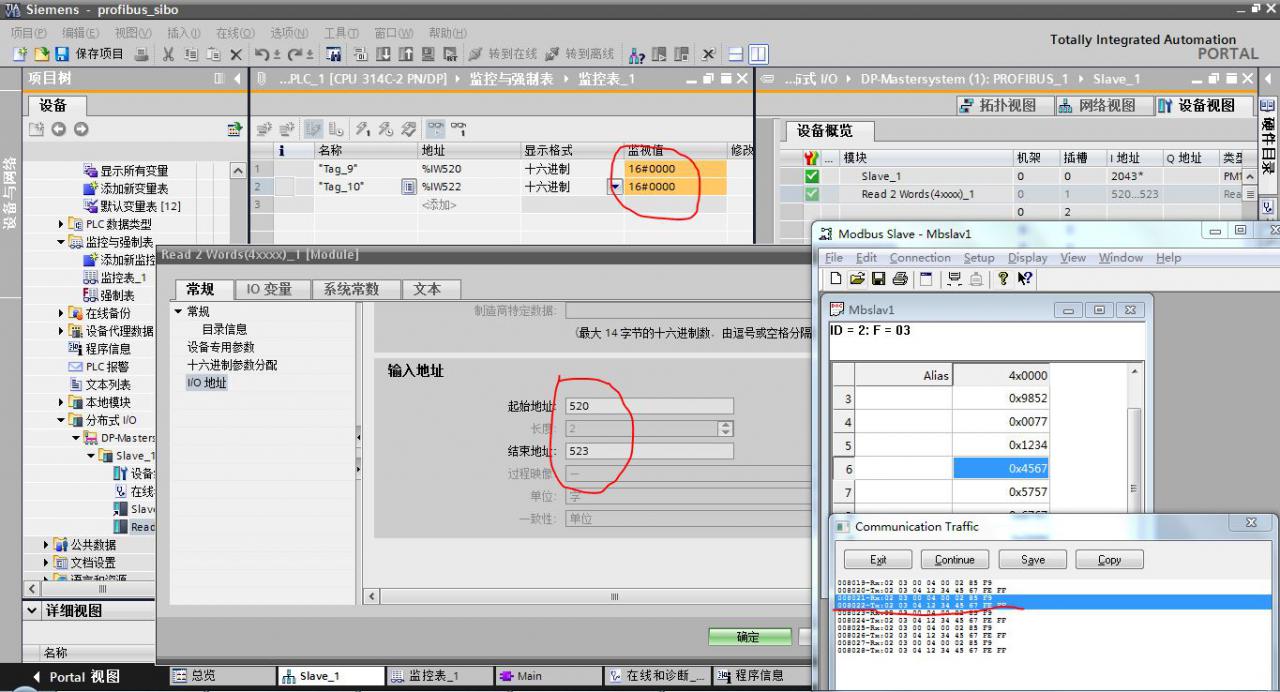1280x692 pixels.
Task: Collapse the 项目树 panel arrow
Action: 237,78
